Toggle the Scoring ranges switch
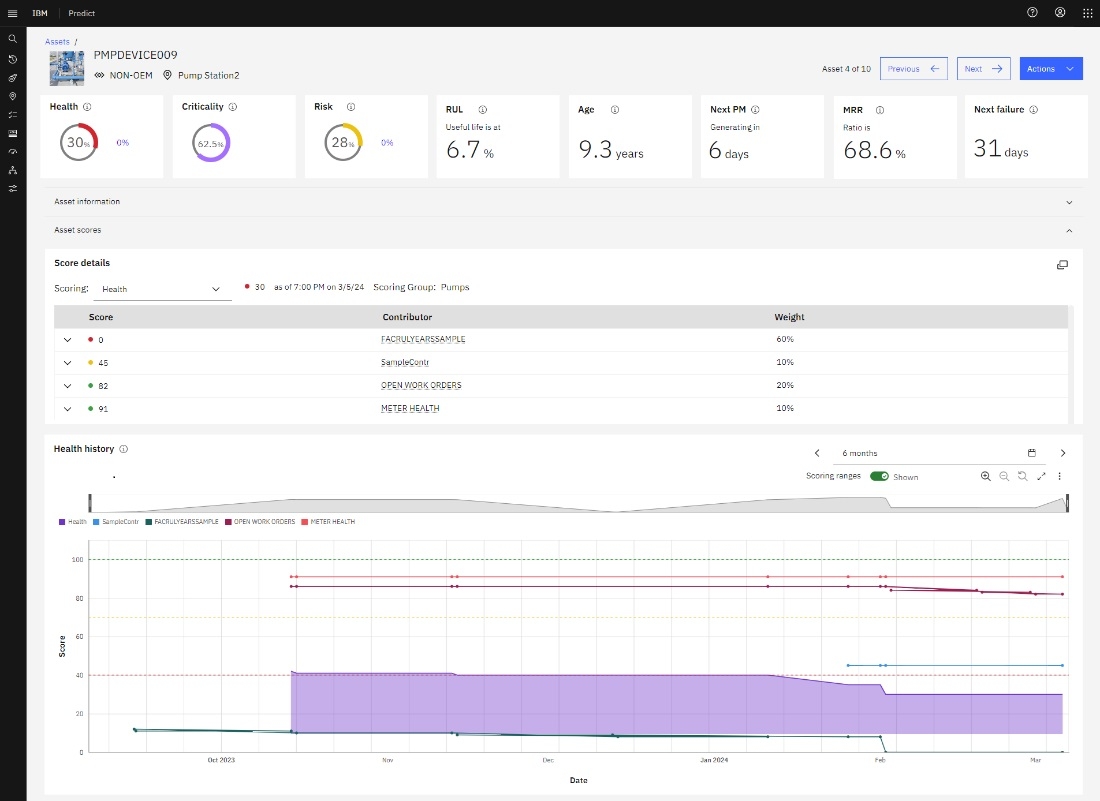Screen dimensions: 1100x801 click(x=879, y=477)
